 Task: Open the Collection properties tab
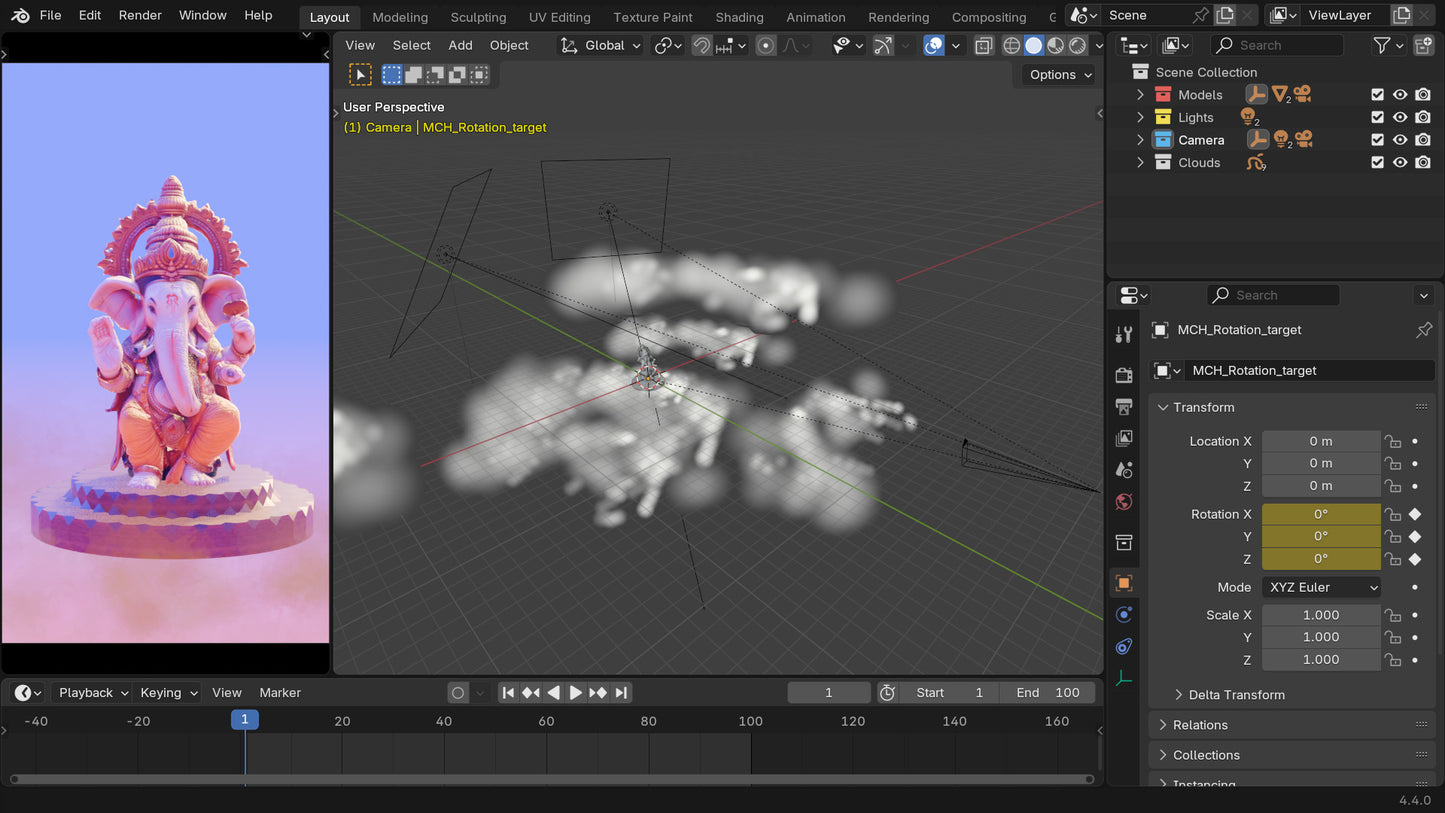click(x=1124, y=542)
